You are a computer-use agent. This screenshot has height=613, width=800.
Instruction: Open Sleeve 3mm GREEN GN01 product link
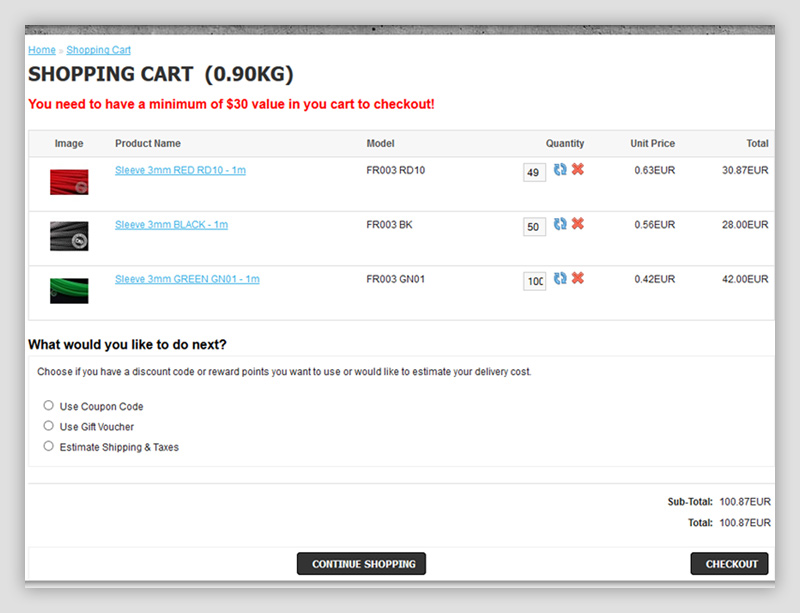187,279
